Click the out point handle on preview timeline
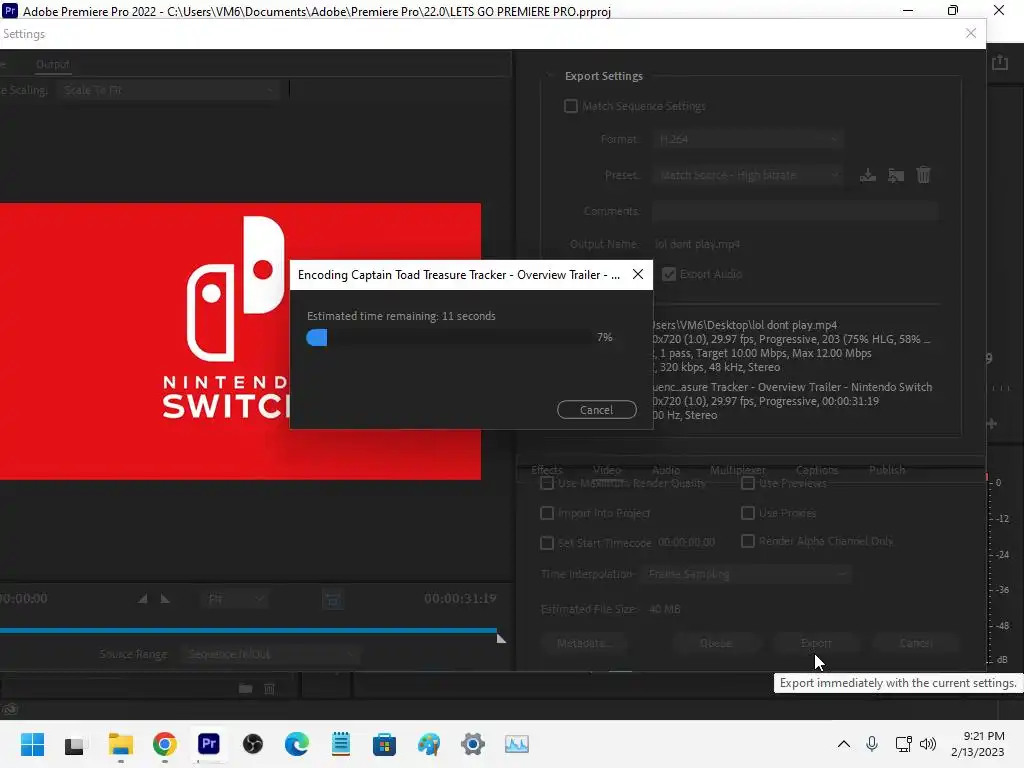Viewport: 1024px width, 768px height. pyautogui.click(x=501, y=638)
